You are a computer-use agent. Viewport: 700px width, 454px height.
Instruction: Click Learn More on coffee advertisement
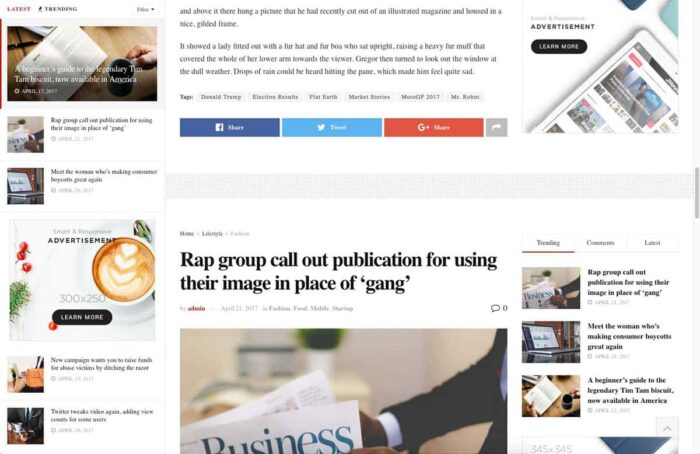(82, 317)
